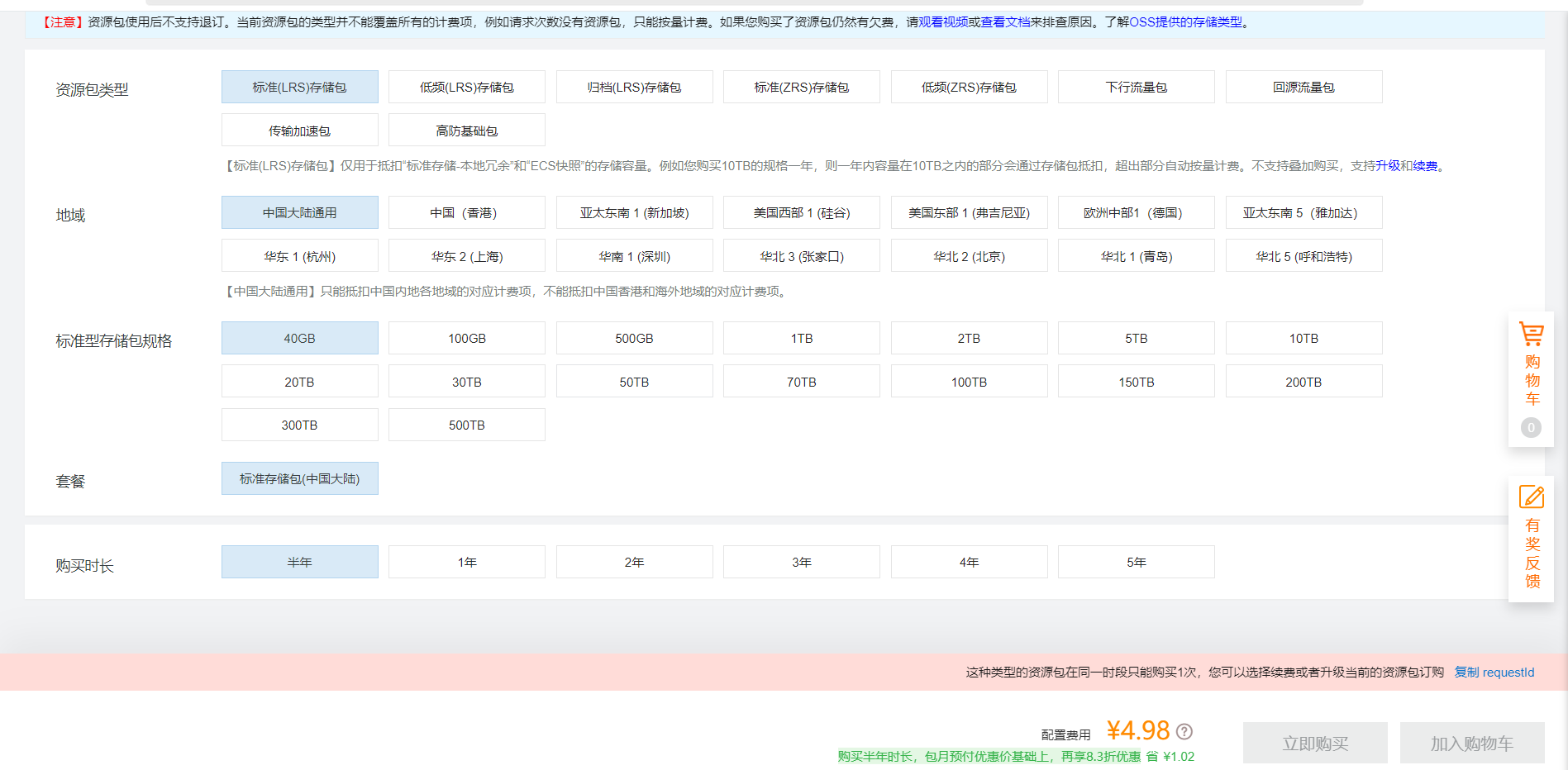This screenshot has height=770, width=1568.
Task: Select the 150TB storage spec
Action: [1136, 382]
